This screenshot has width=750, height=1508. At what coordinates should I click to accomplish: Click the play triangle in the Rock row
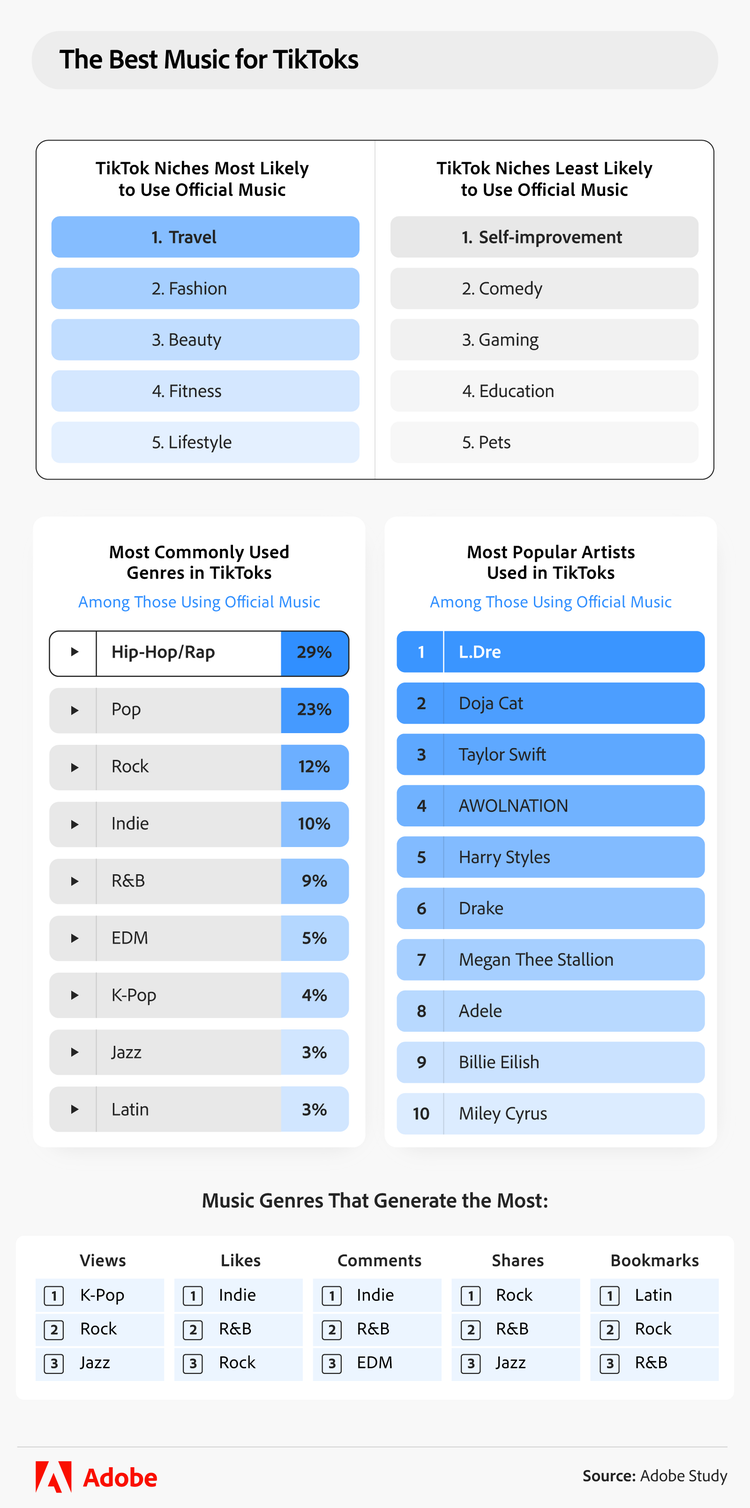coord(74,767)
